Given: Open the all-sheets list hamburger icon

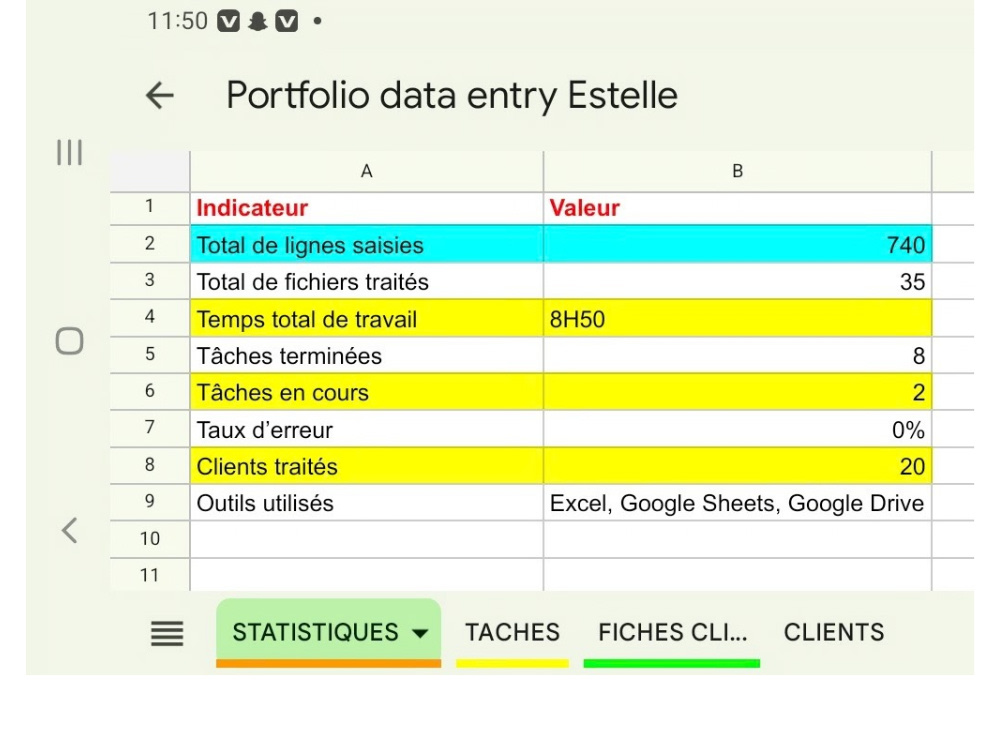Looking at the screenshot, I should [x=167, y=633].
